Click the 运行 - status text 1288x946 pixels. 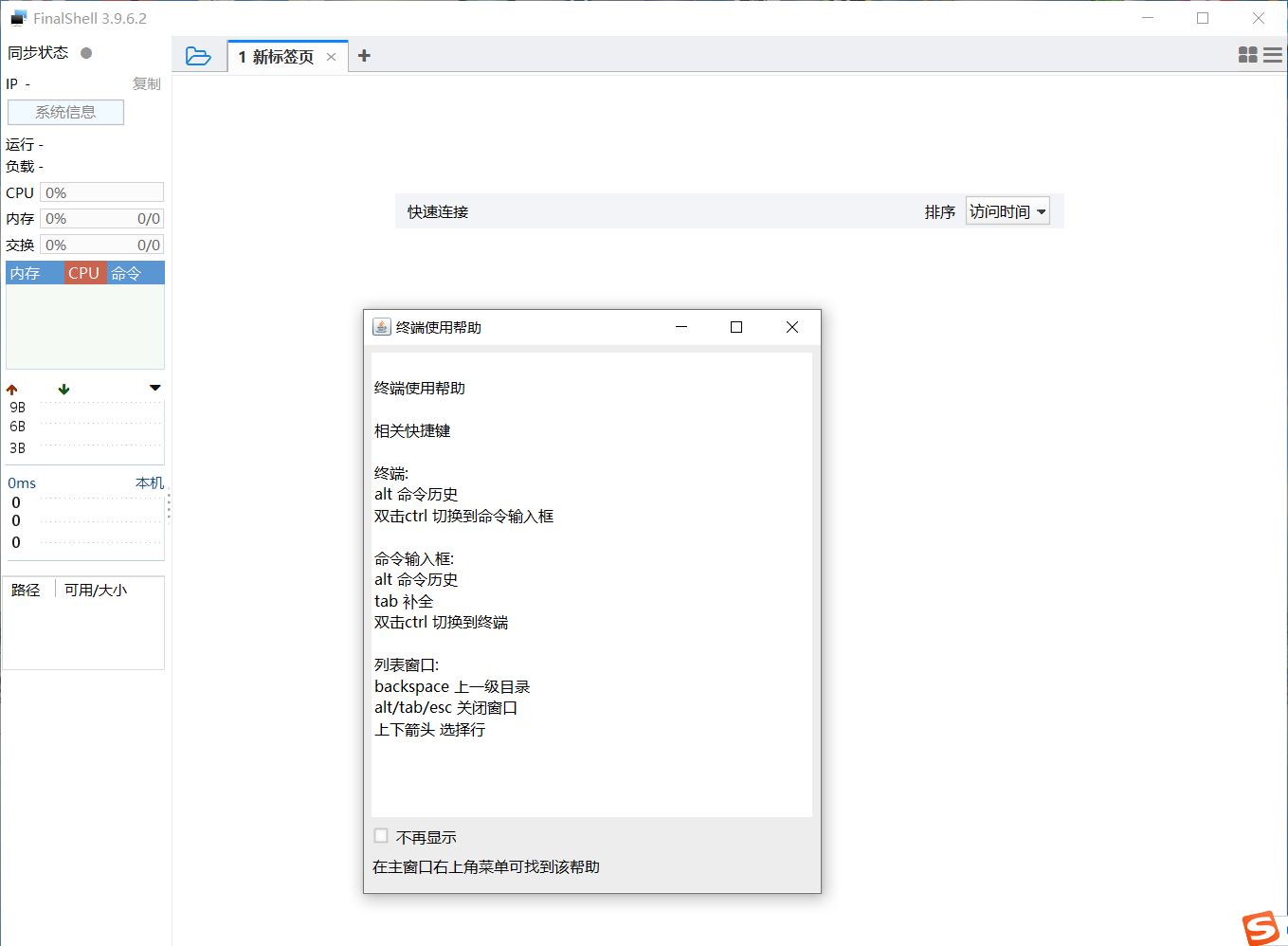pos(25,145)
